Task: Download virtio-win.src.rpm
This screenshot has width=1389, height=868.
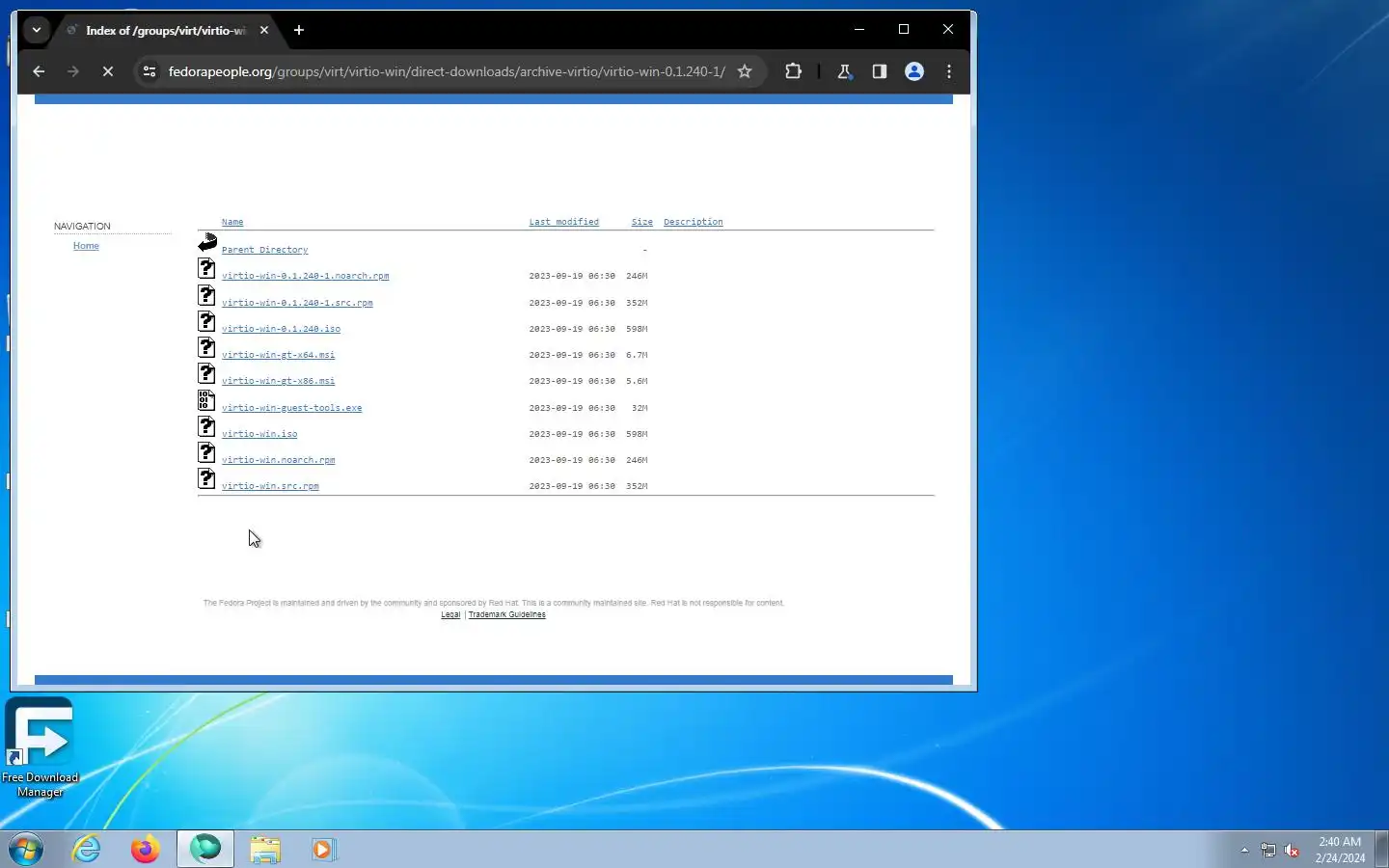Action: (270, 486)
